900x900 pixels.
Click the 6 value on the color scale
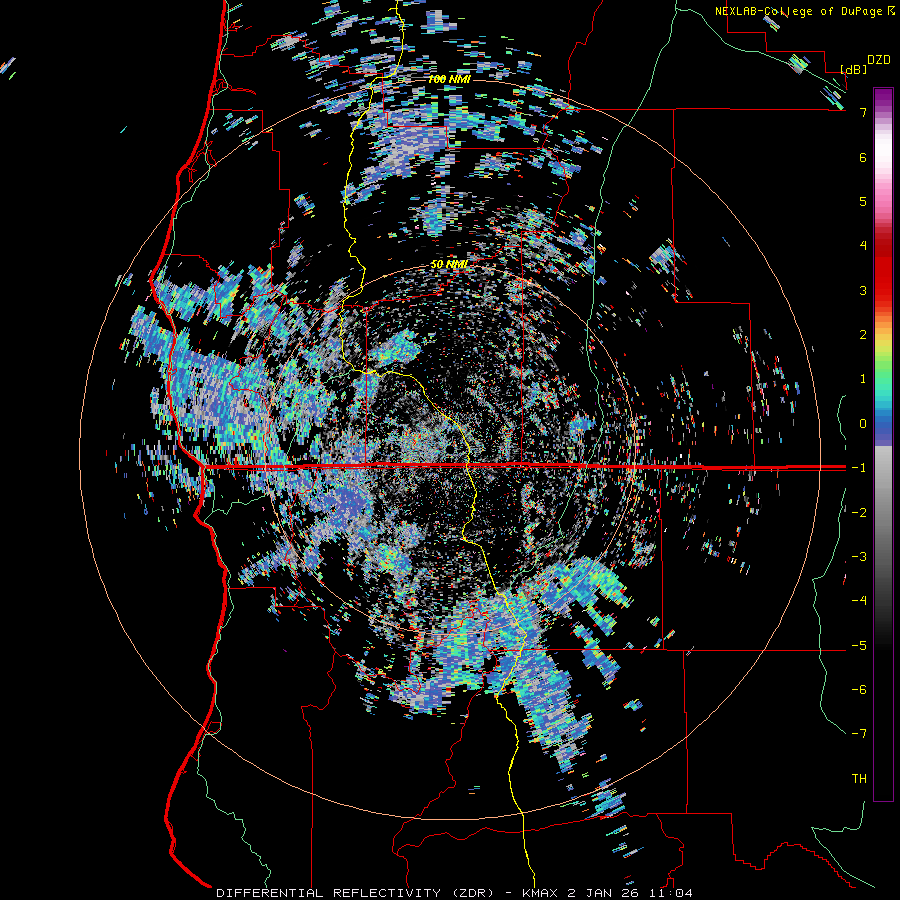pos(863,157)
